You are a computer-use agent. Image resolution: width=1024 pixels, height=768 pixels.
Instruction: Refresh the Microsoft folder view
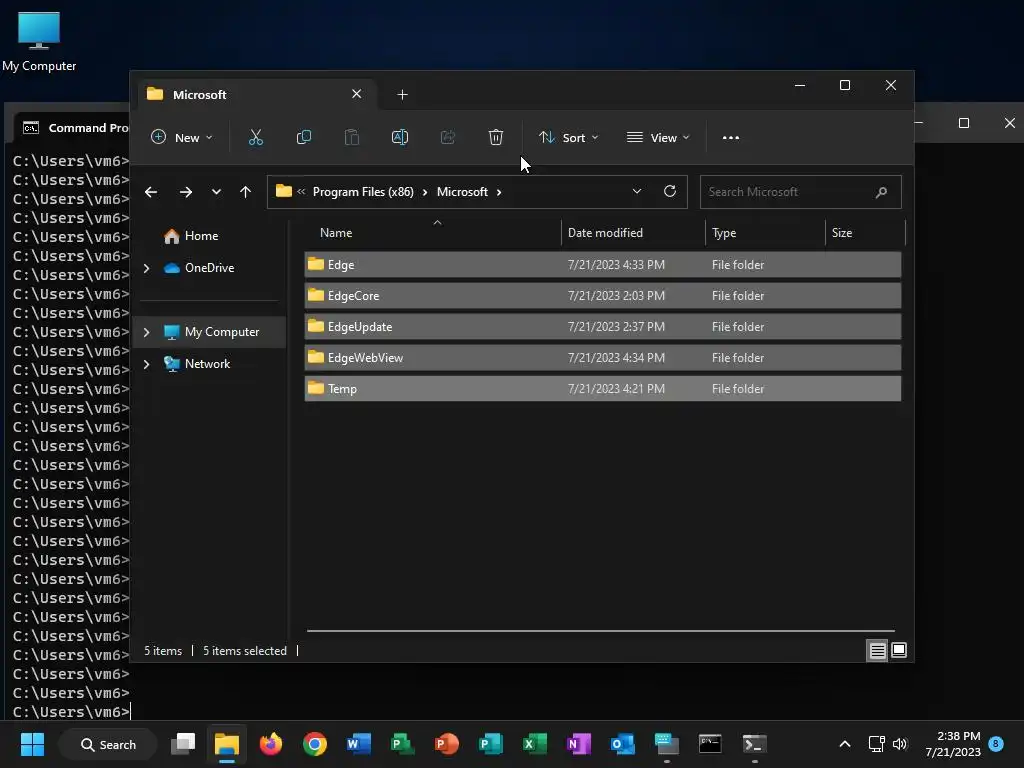coord(669,191)
